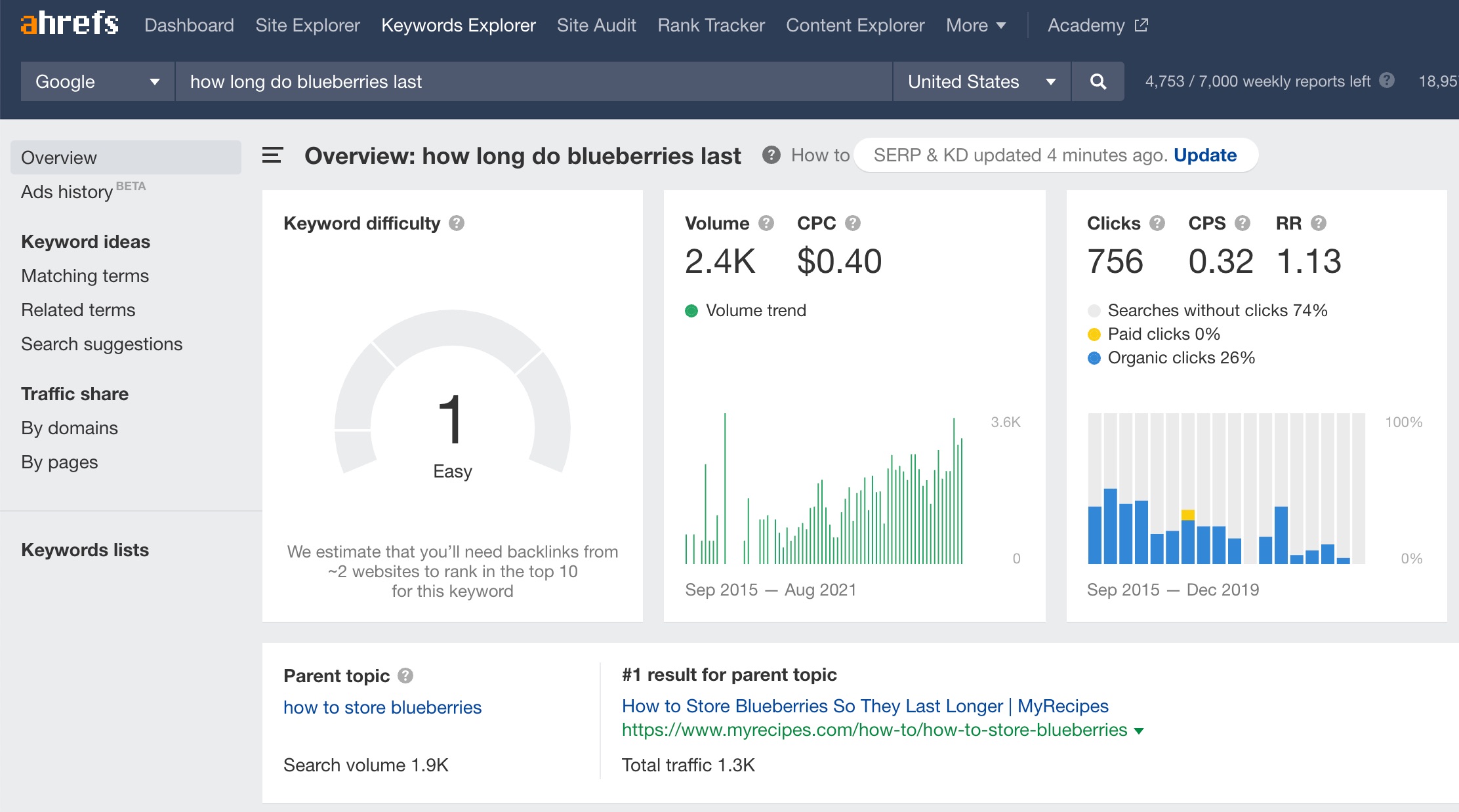Open Parent topic help icon

tap(405, 676)
